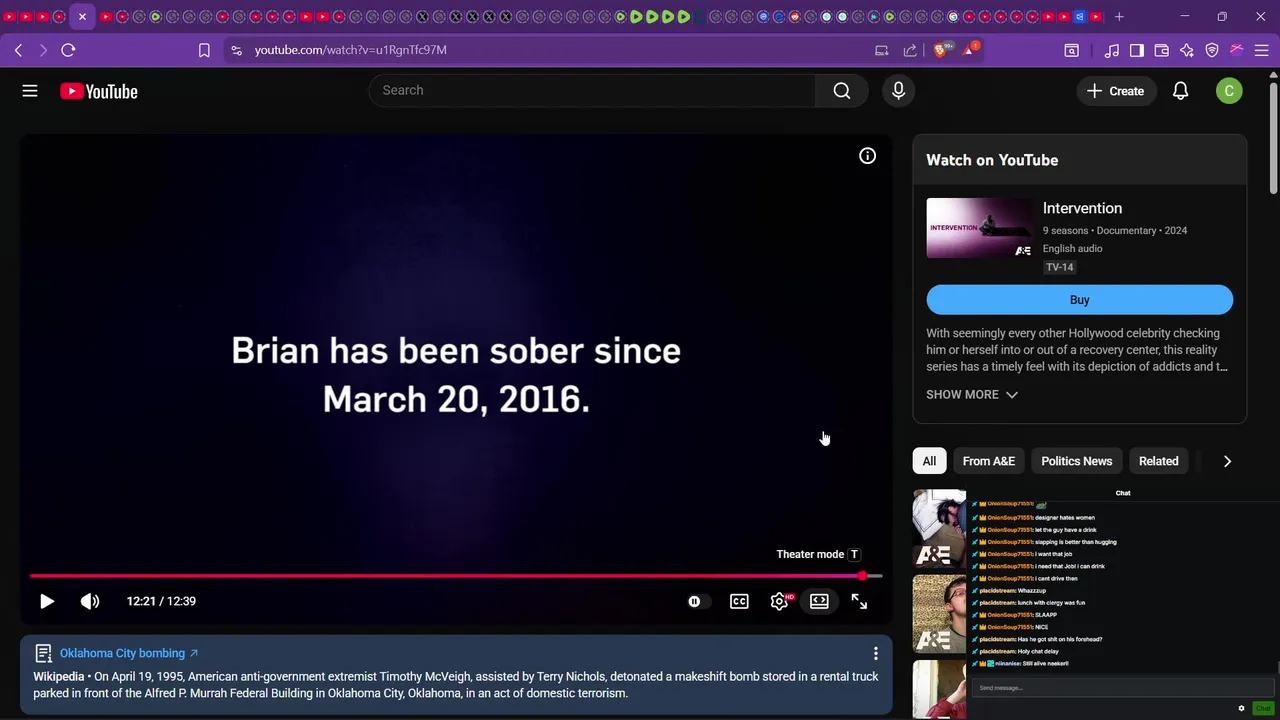Bookmark this page
The width and height of the screenshot is (1280, 720).
204,50
